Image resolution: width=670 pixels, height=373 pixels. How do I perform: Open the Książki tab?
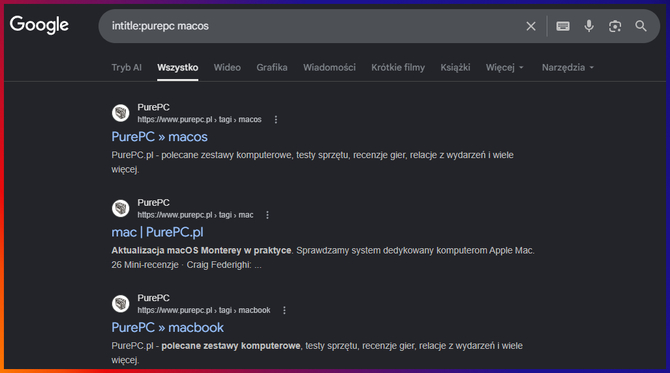tap(455, 68)
